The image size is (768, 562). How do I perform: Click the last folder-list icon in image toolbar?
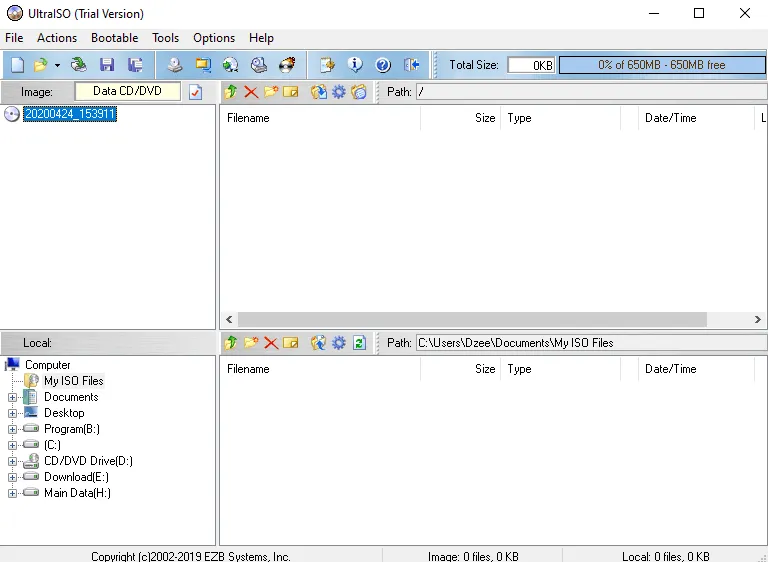[x=359, y=92]
